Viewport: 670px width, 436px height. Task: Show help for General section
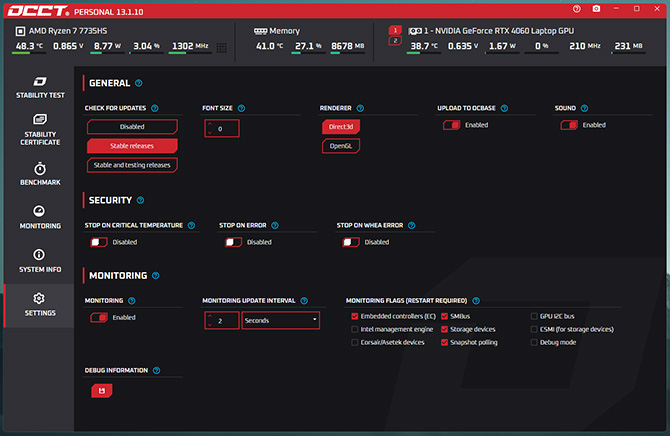tap(139, 83)
